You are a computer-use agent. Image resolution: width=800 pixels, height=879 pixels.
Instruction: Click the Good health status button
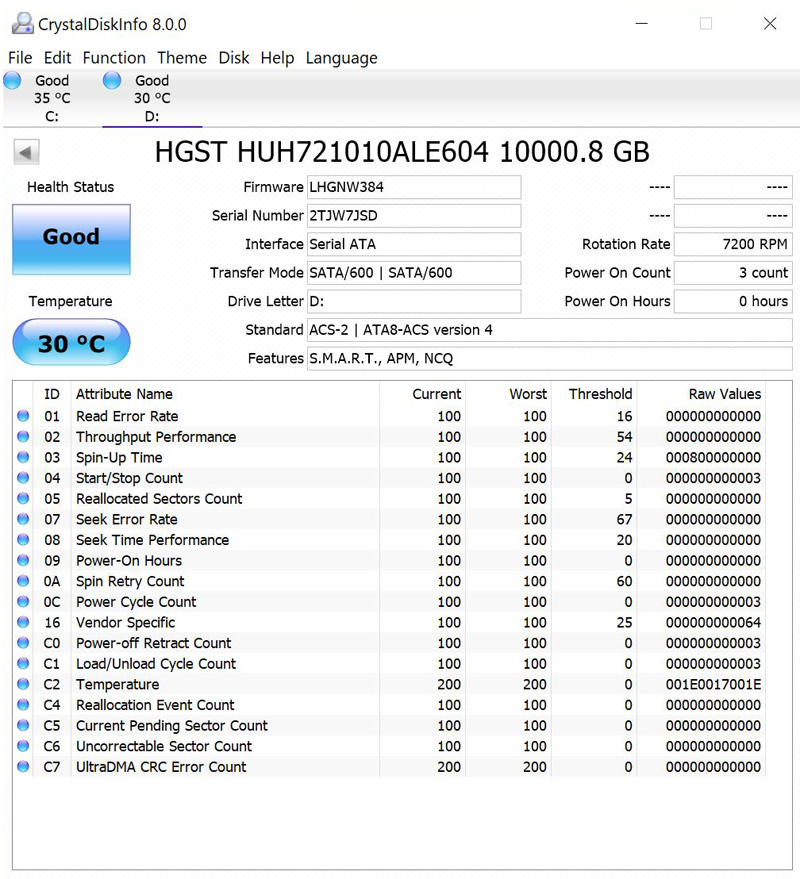[x=71, y=239]
